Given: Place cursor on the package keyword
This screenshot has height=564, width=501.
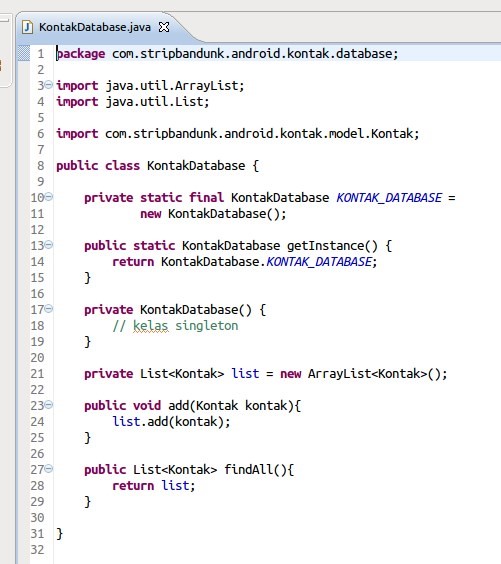Looking at the screenshot, I should click(x=81, y=54).
